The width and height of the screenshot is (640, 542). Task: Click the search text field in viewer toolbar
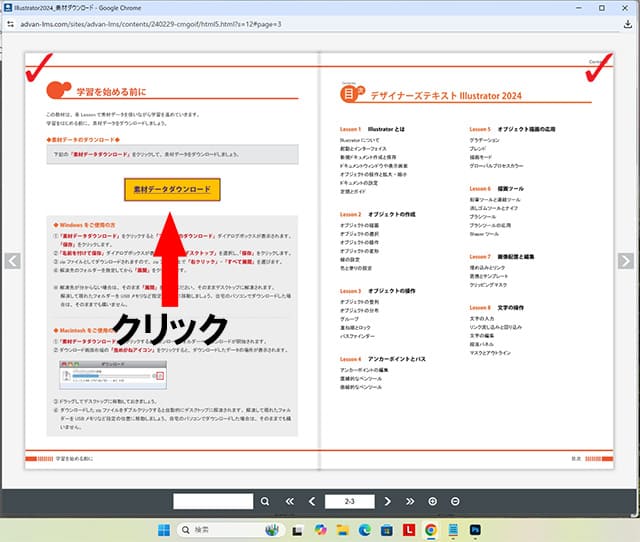(x=213, y=501)
